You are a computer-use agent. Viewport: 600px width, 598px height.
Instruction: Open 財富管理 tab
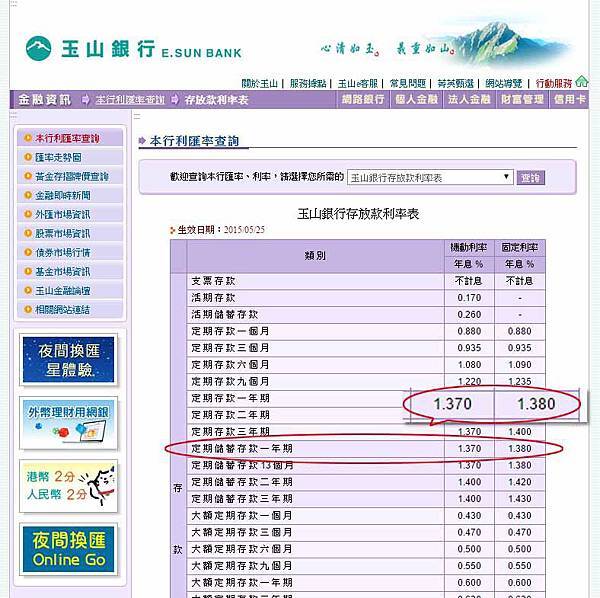point(522,99)
